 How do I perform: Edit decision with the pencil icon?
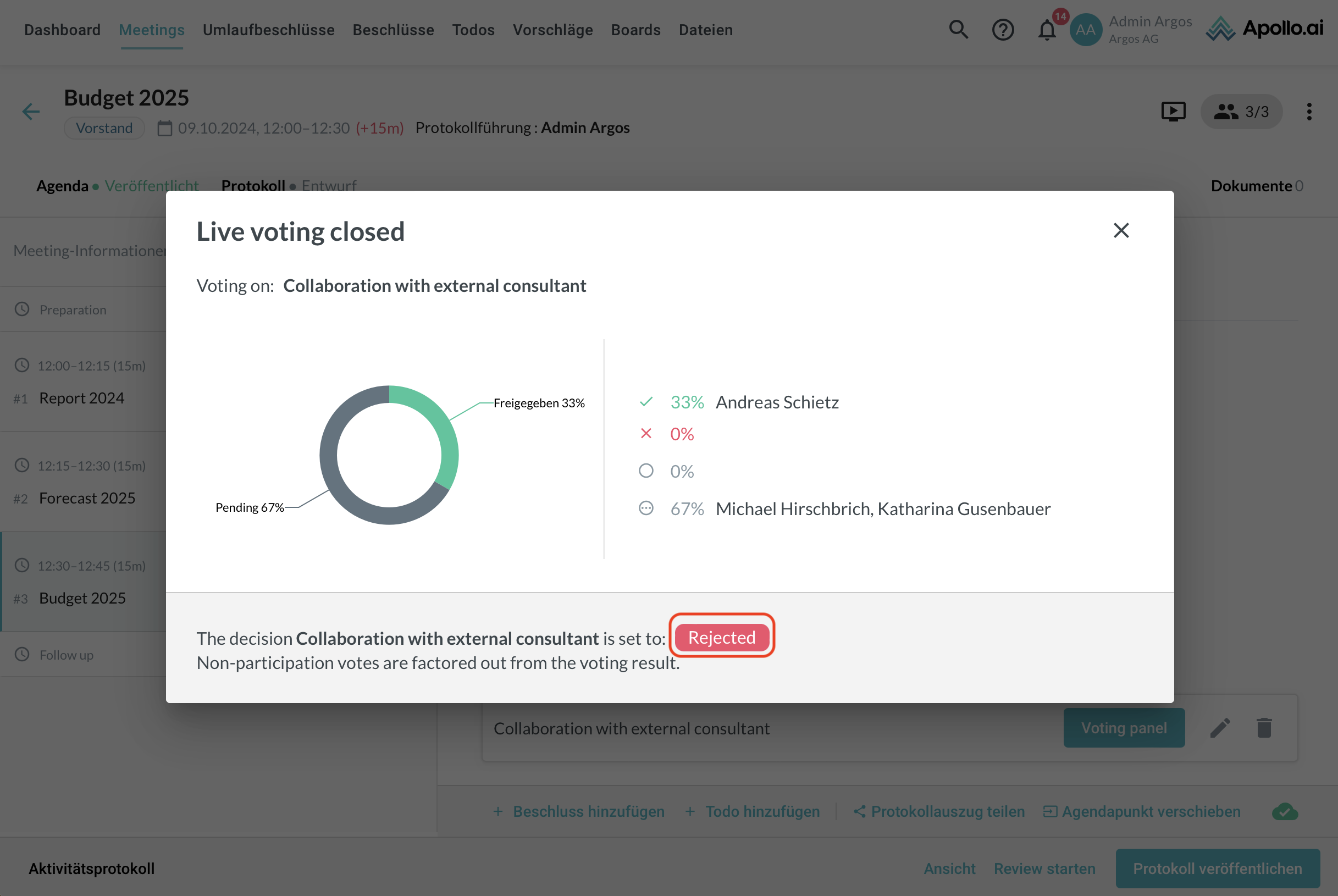[x=1220, y=728]
